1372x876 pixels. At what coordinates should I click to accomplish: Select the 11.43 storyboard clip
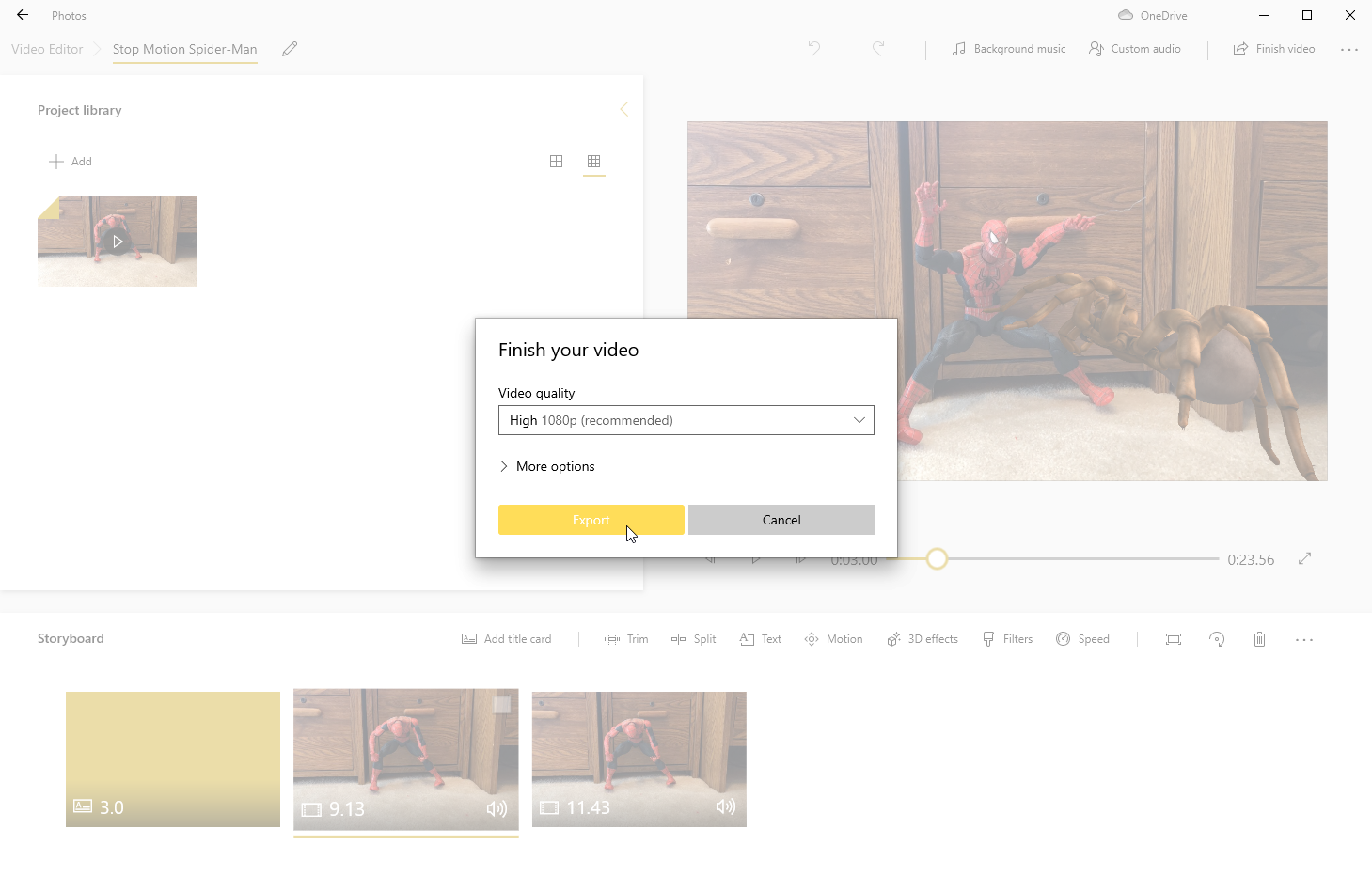(x=639, y=759)
